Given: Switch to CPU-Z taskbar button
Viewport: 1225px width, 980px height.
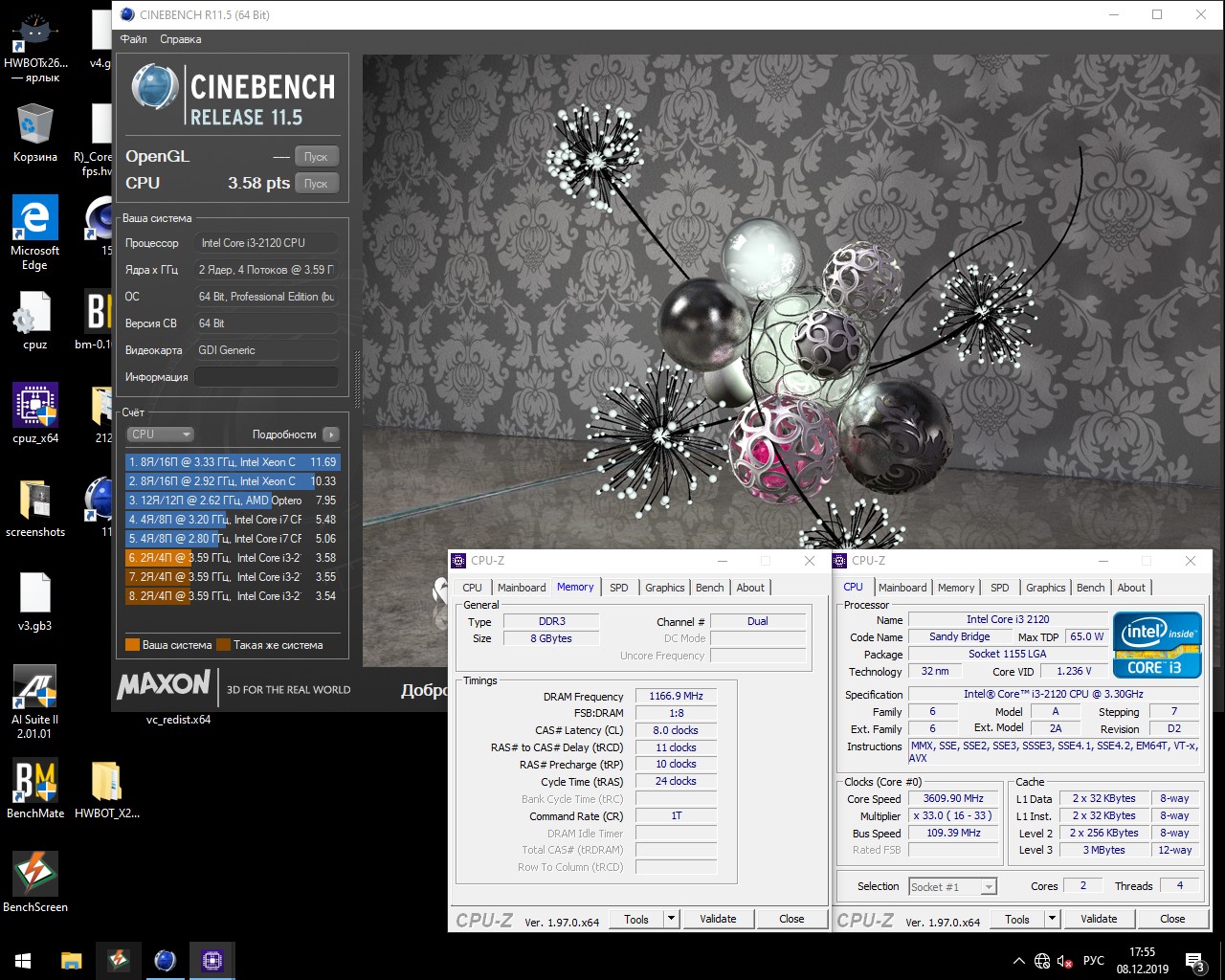Looking at the screenshot, I should pyautogui.click(x=212, y=960).
